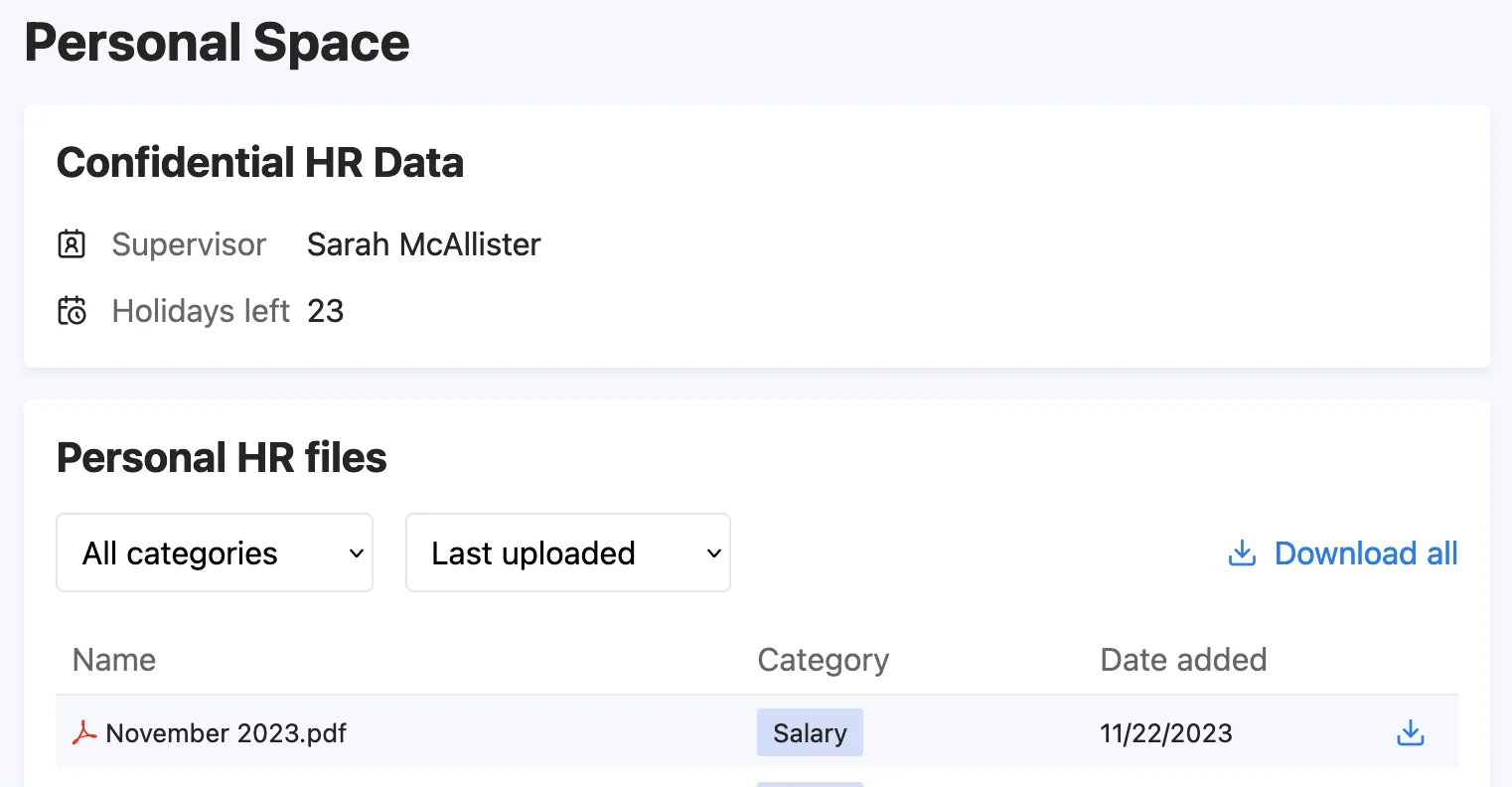Viewport: 1512px width, 787px height.
Task: Click the Date added column header
Action: click(1183, 660)
